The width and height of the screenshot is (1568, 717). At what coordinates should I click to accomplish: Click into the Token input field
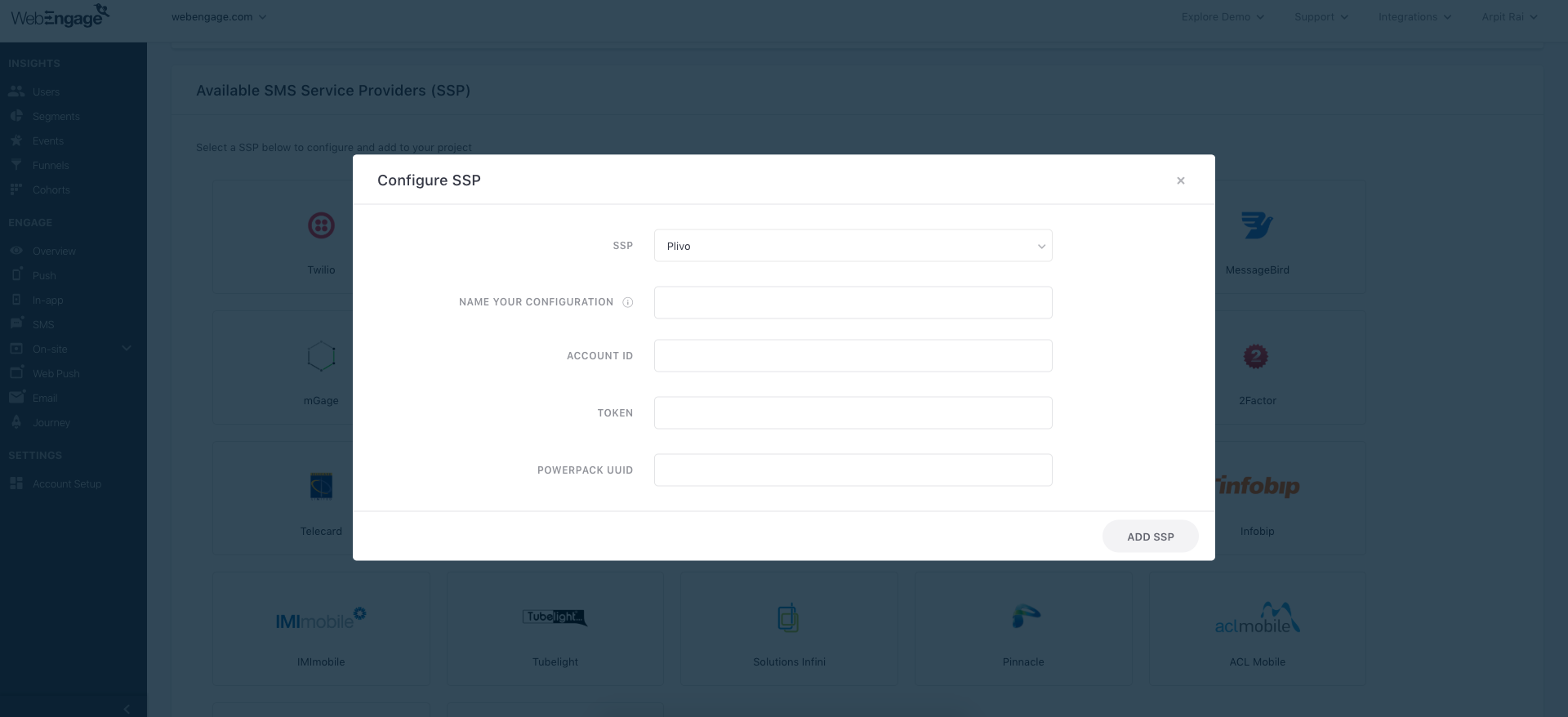point(853,413)
